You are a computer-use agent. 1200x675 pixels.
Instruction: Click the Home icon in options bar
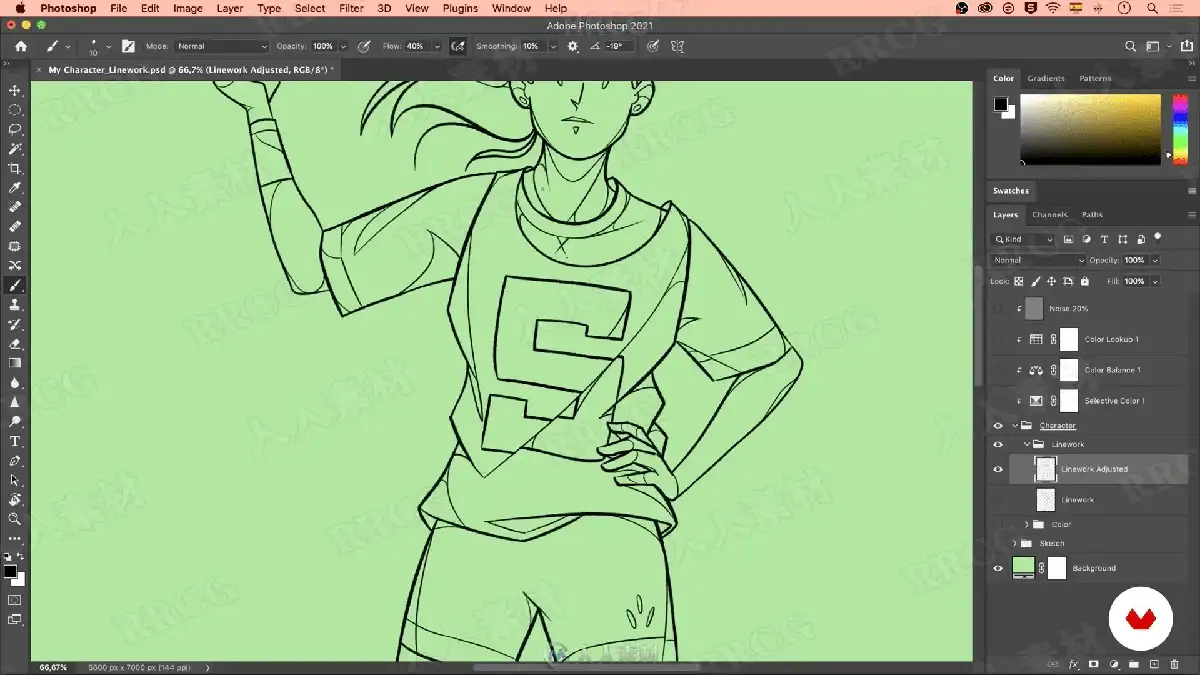[21, 46]
